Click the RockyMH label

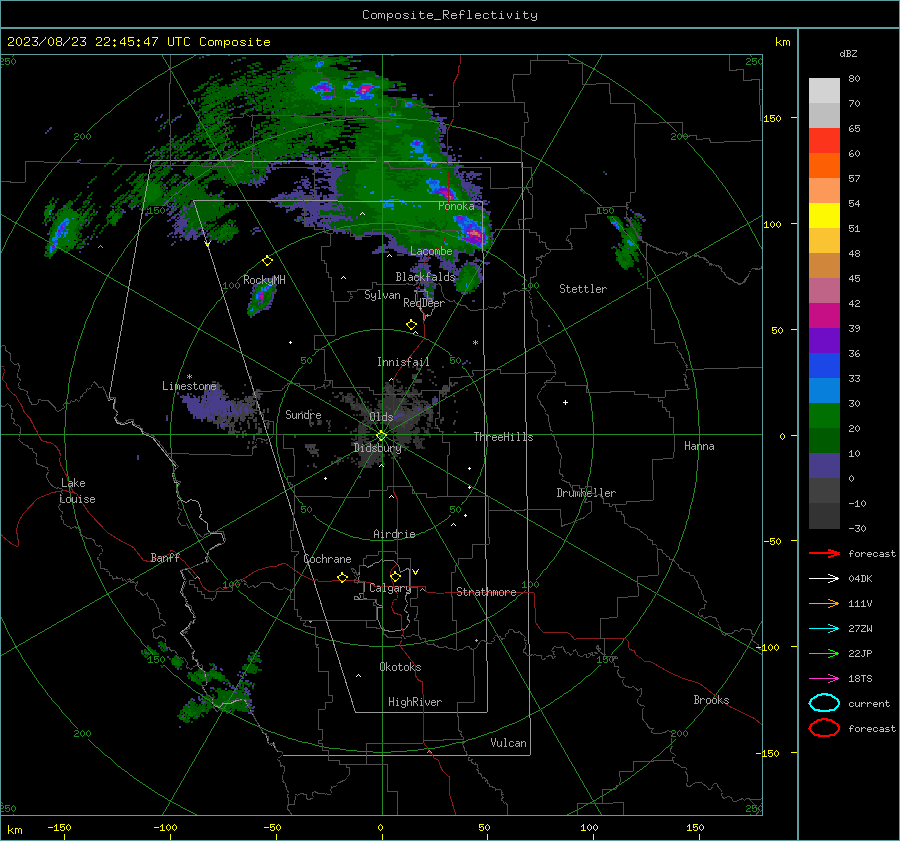coord(264,280)
